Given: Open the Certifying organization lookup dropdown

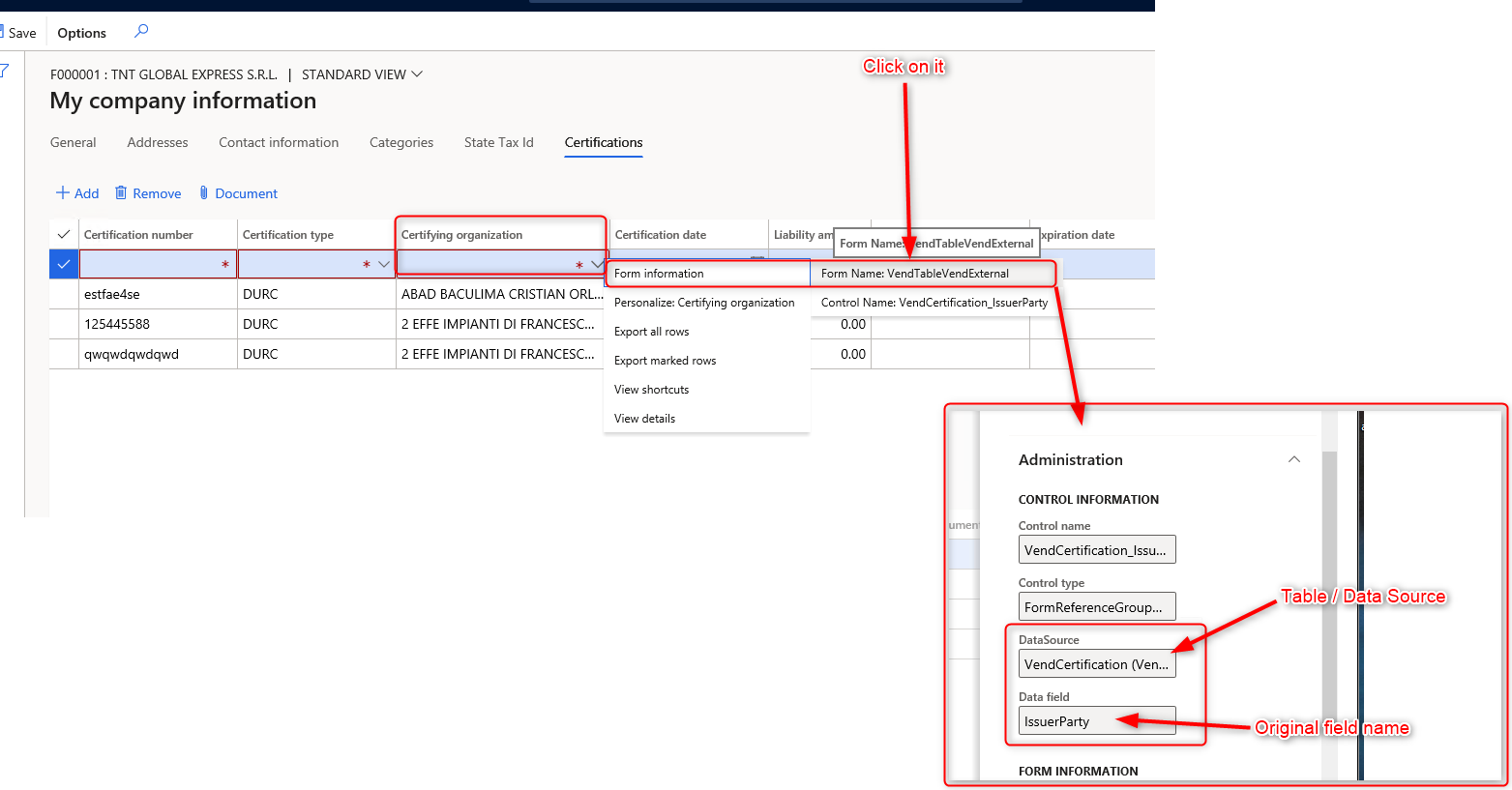Looking at the screenshot, I should tap(597, 263).
